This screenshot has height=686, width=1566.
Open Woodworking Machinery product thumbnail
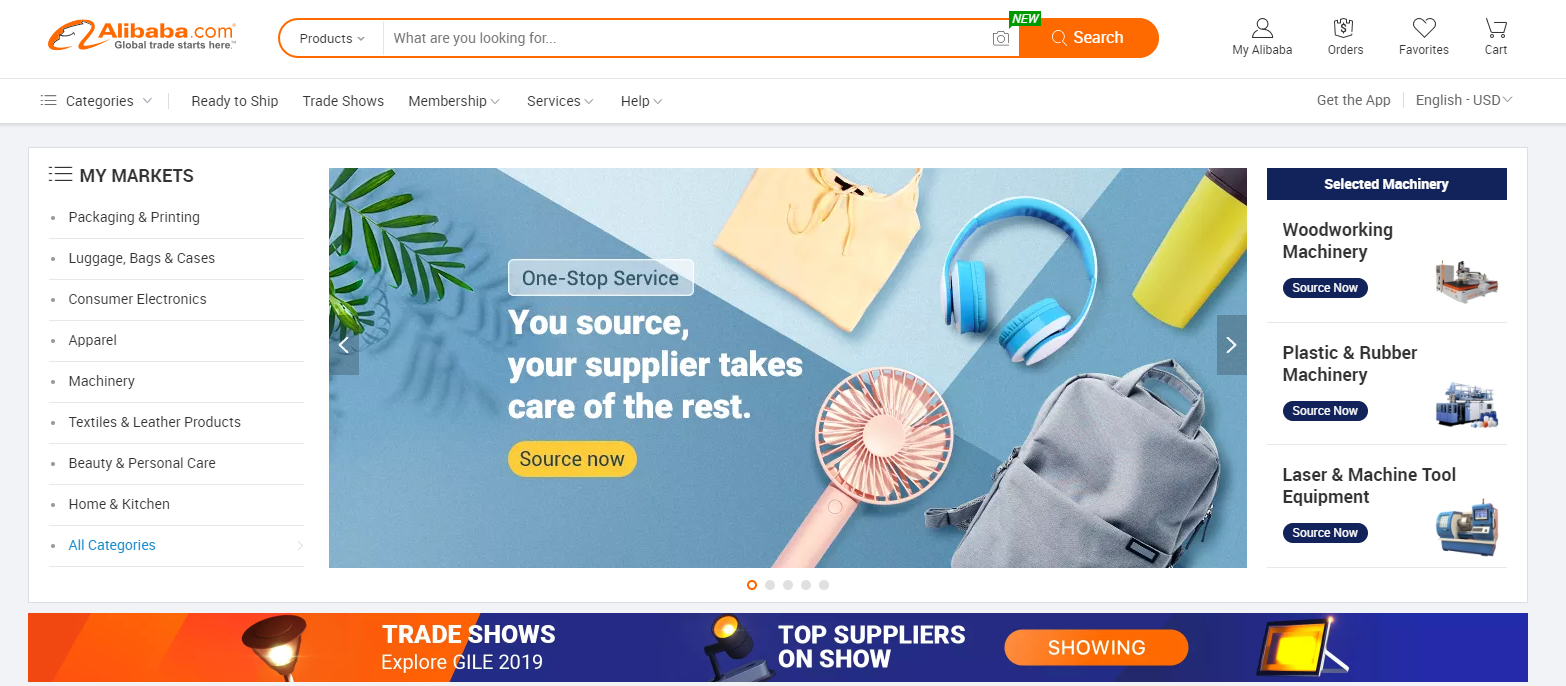click(x=1466, y=279)
